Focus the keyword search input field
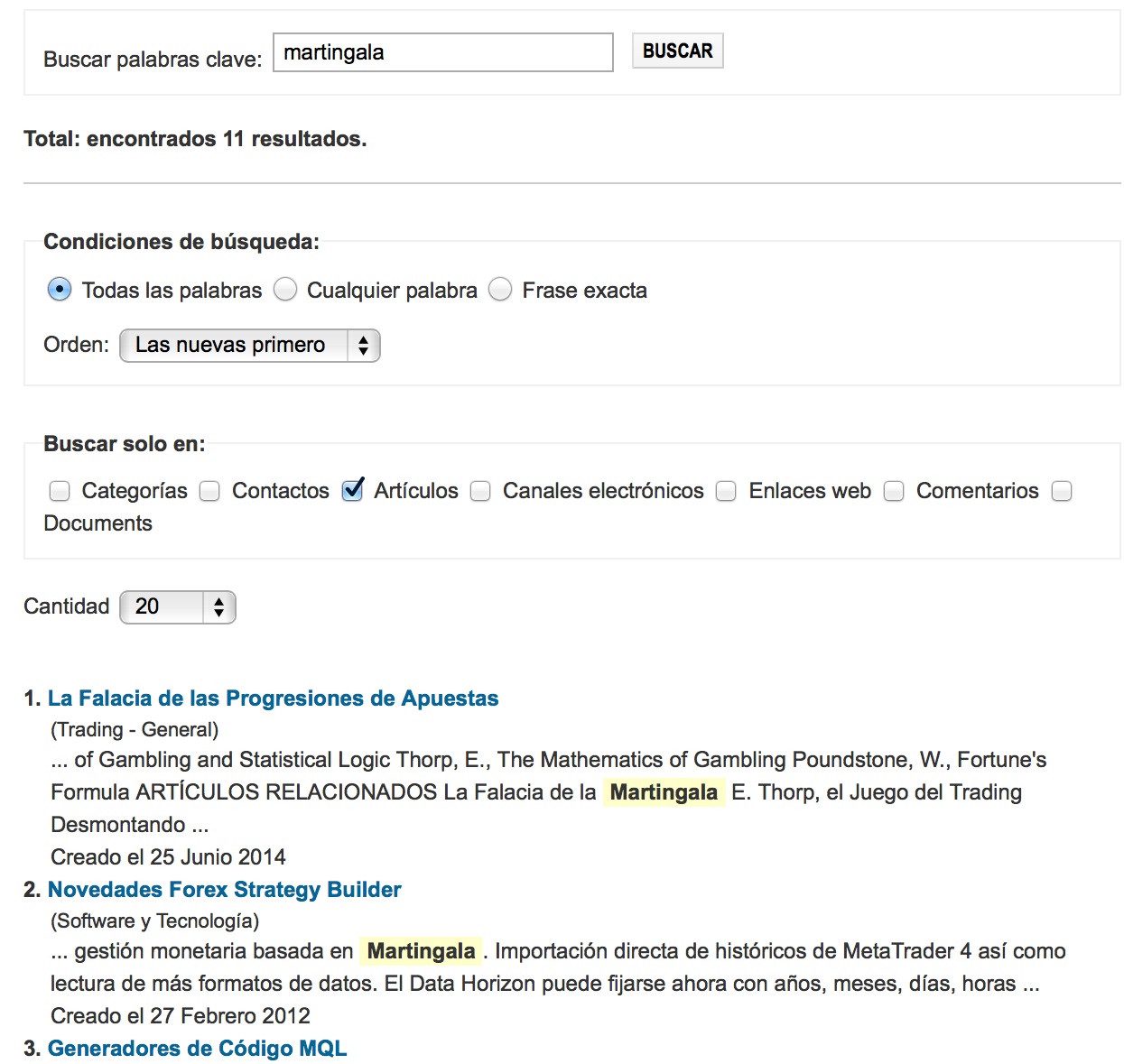 coord(442,52)
